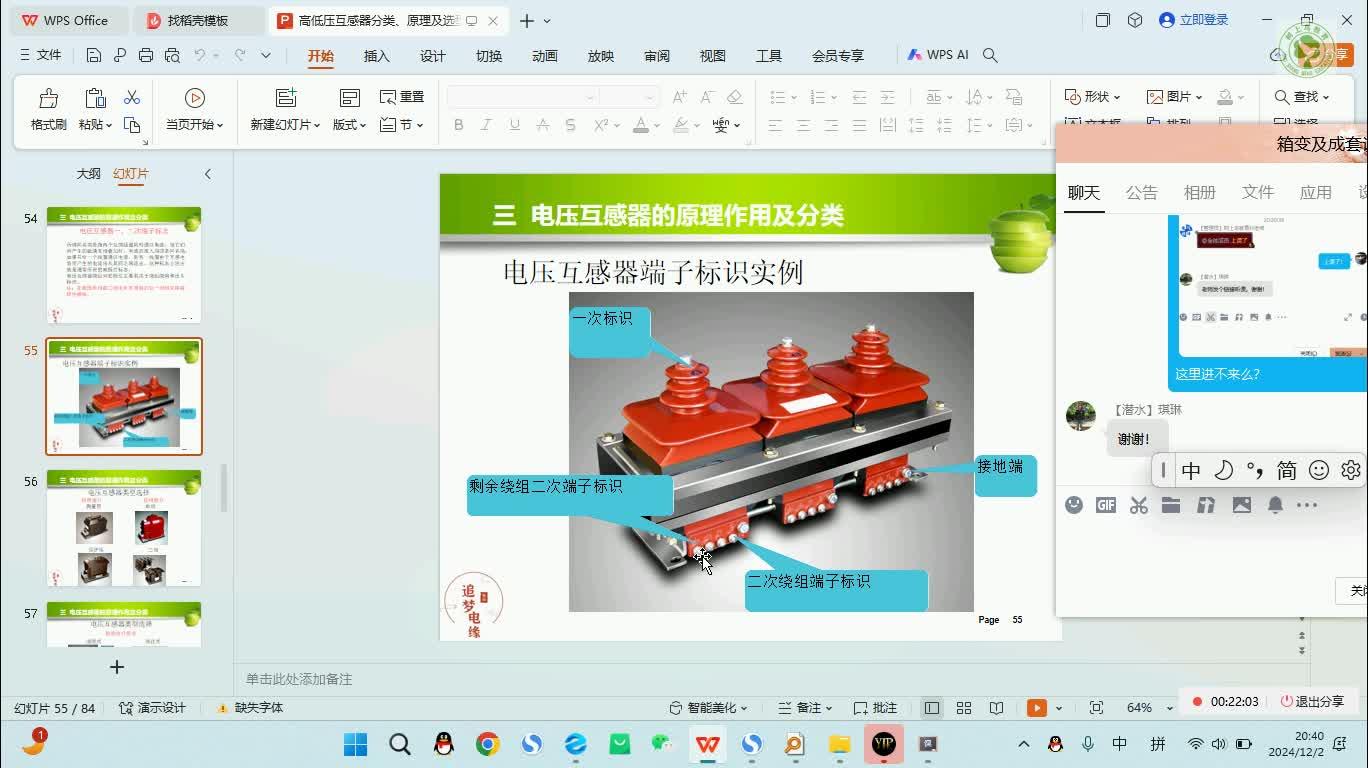Click the send image icon in chat
This screenshot has width=1368, height=768.
pyautogui.click(x=1241, y=505)
